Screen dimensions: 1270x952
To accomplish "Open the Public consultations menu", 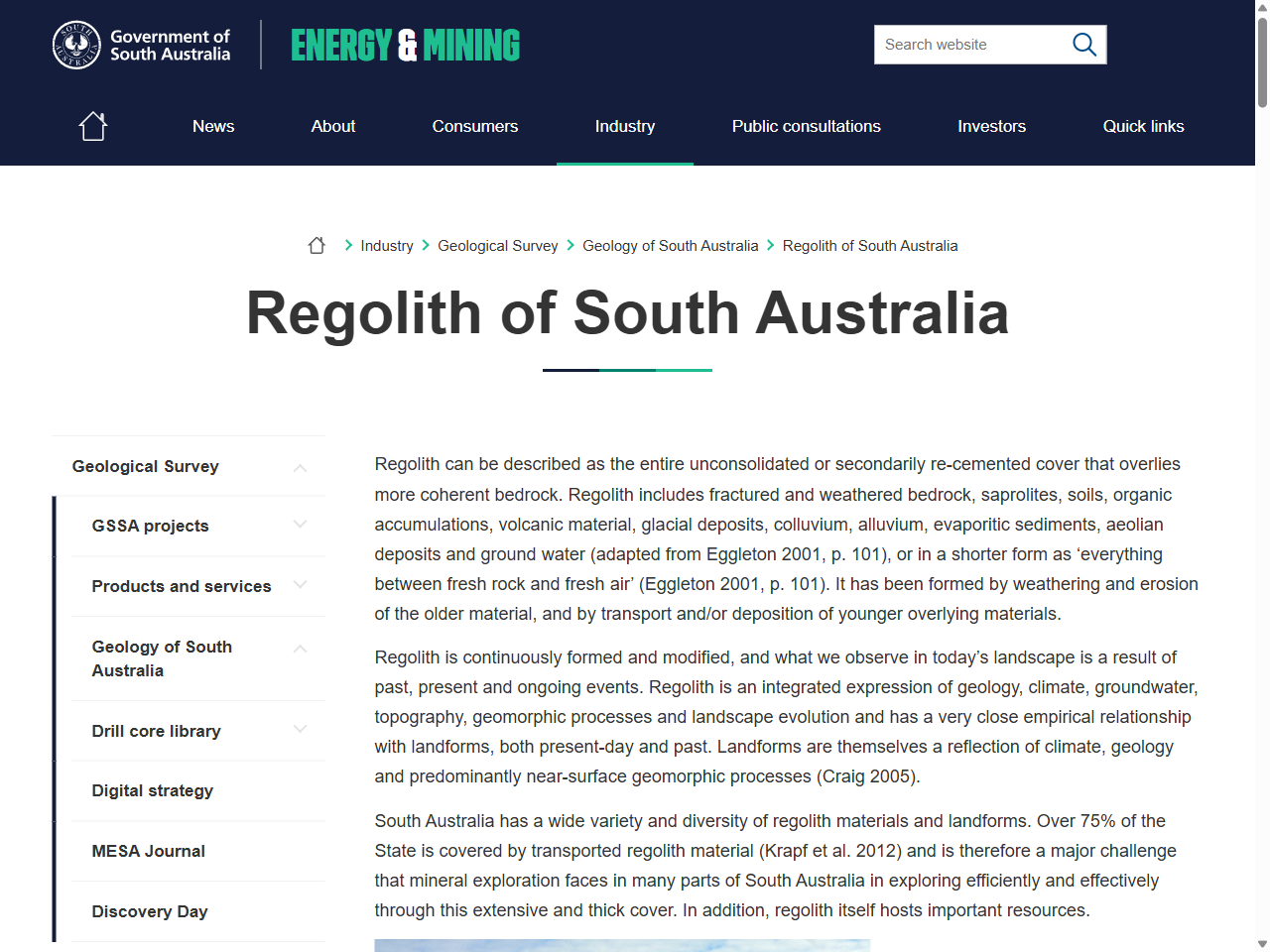I will [806, 126].
